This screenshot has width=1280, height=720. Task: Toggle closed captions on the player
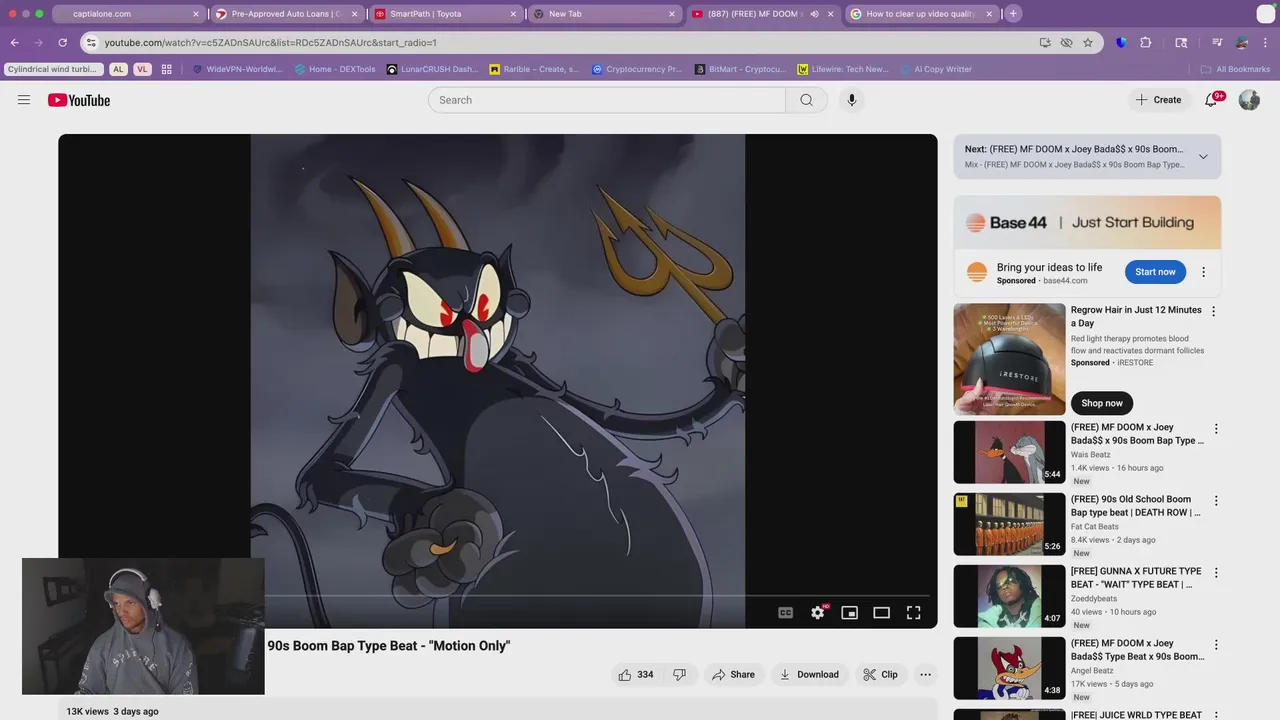(785, 613)
